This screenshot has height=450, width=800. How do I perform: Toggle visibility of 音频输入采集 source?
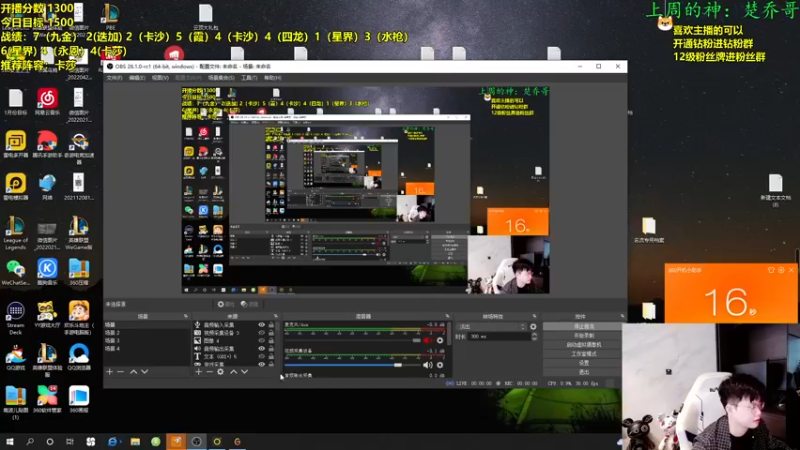(x=261, y=325)
